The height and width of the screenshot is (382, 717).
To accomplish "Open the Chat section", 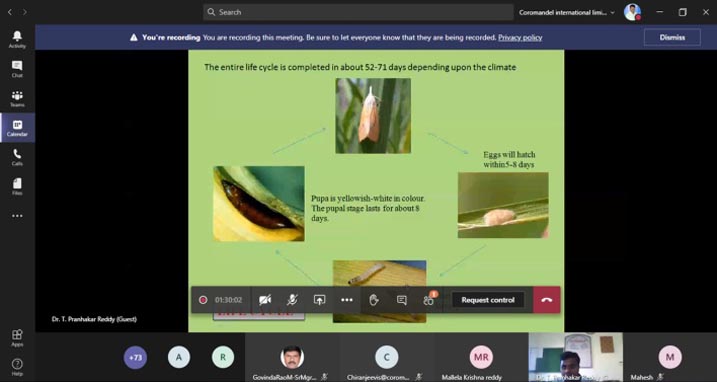I will (x=17, y=69).
